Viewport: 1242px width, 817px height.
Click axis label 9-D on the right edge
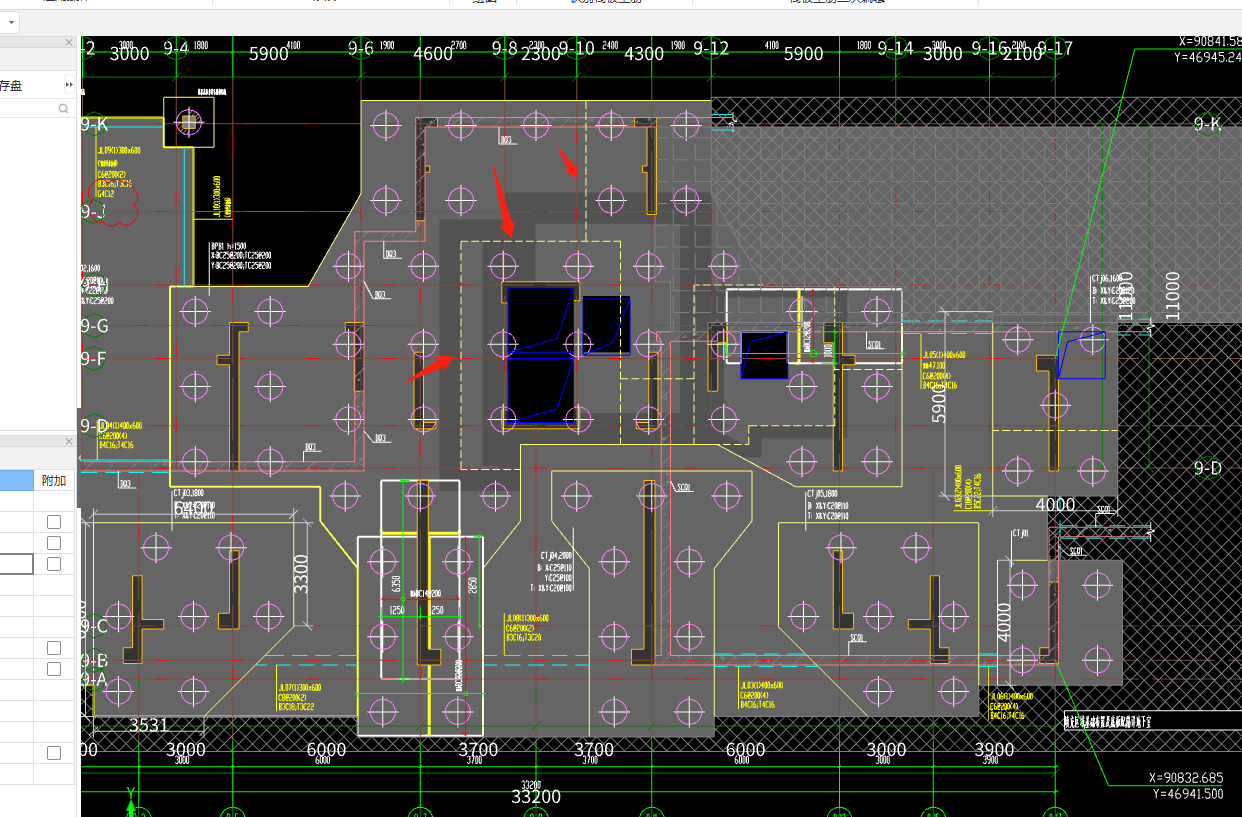pos(1208,468)
